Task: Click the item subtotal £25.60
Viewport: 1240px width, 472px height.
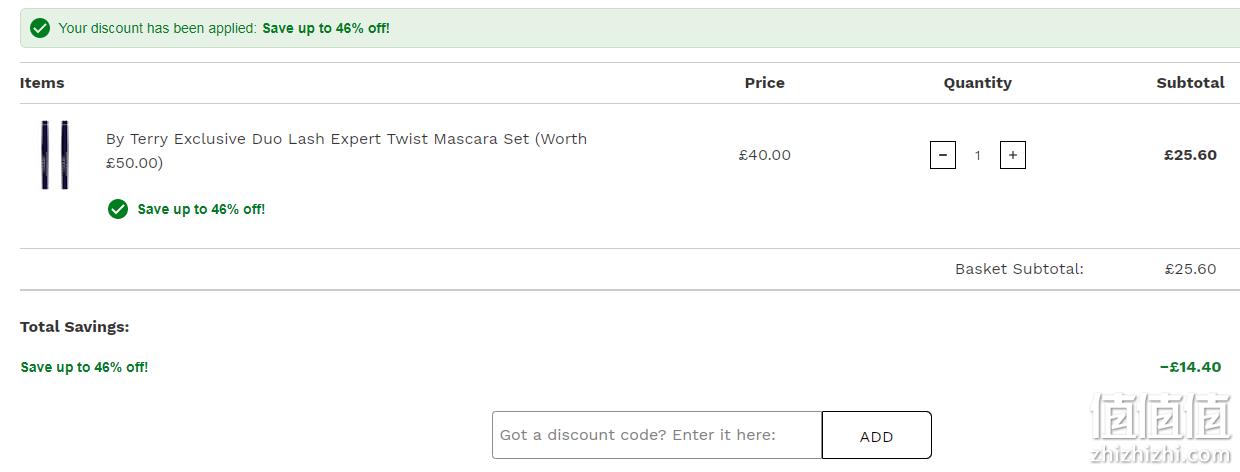Action: coord(1190,155)
